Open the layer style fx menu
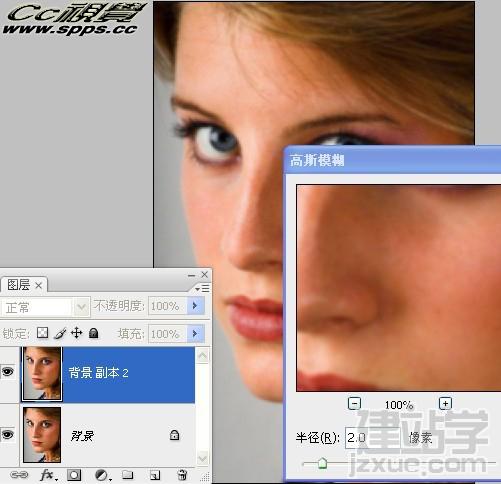501x484 pixels. tap(48, 475)
